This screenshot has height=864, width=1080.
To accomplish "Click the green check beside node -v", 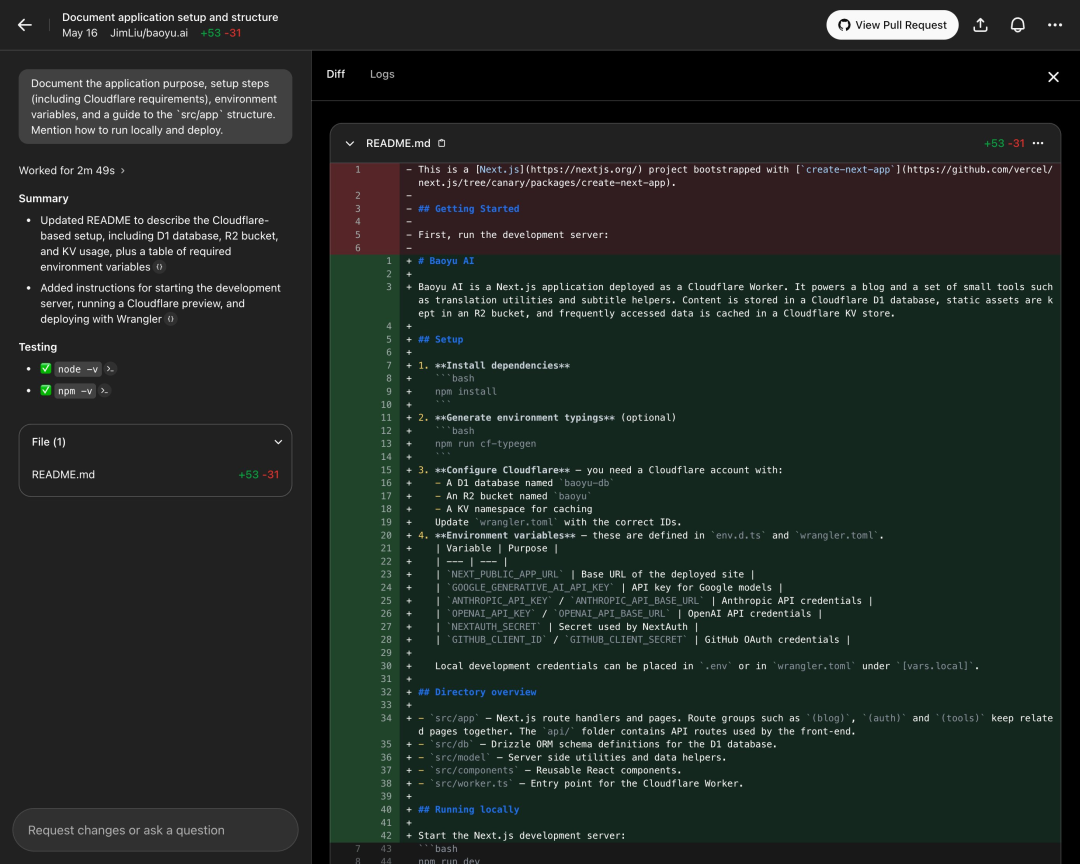I will (45, 369).
